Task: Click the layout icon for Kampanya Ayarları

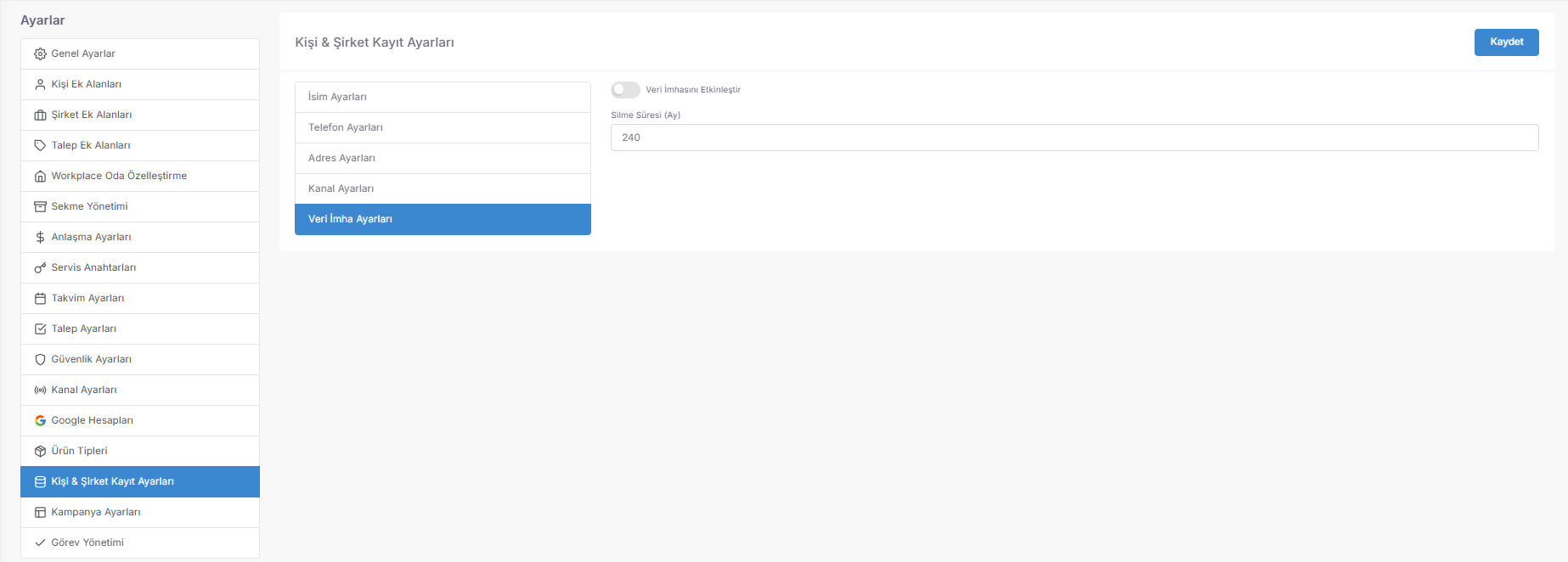Action: point(40,512)
